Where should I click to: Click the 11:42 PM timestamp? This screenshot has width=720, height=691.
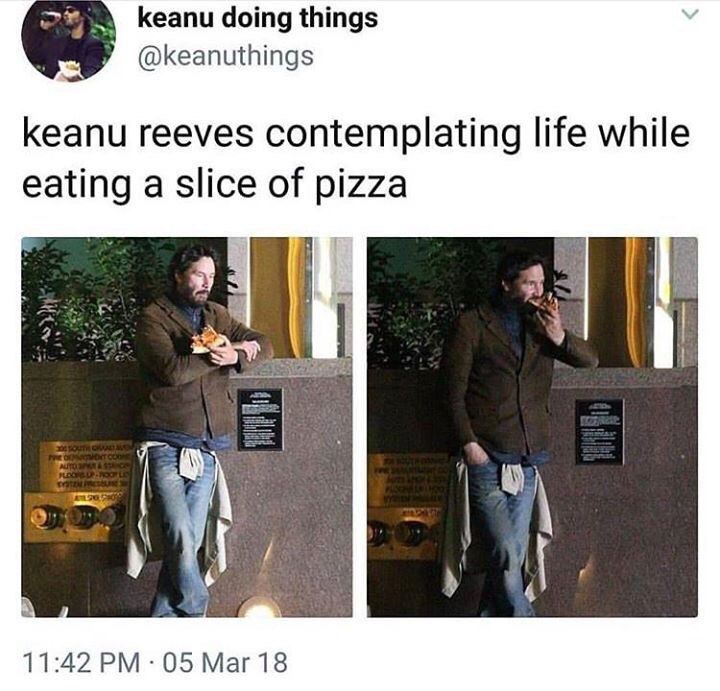click(x=81, y=663)
